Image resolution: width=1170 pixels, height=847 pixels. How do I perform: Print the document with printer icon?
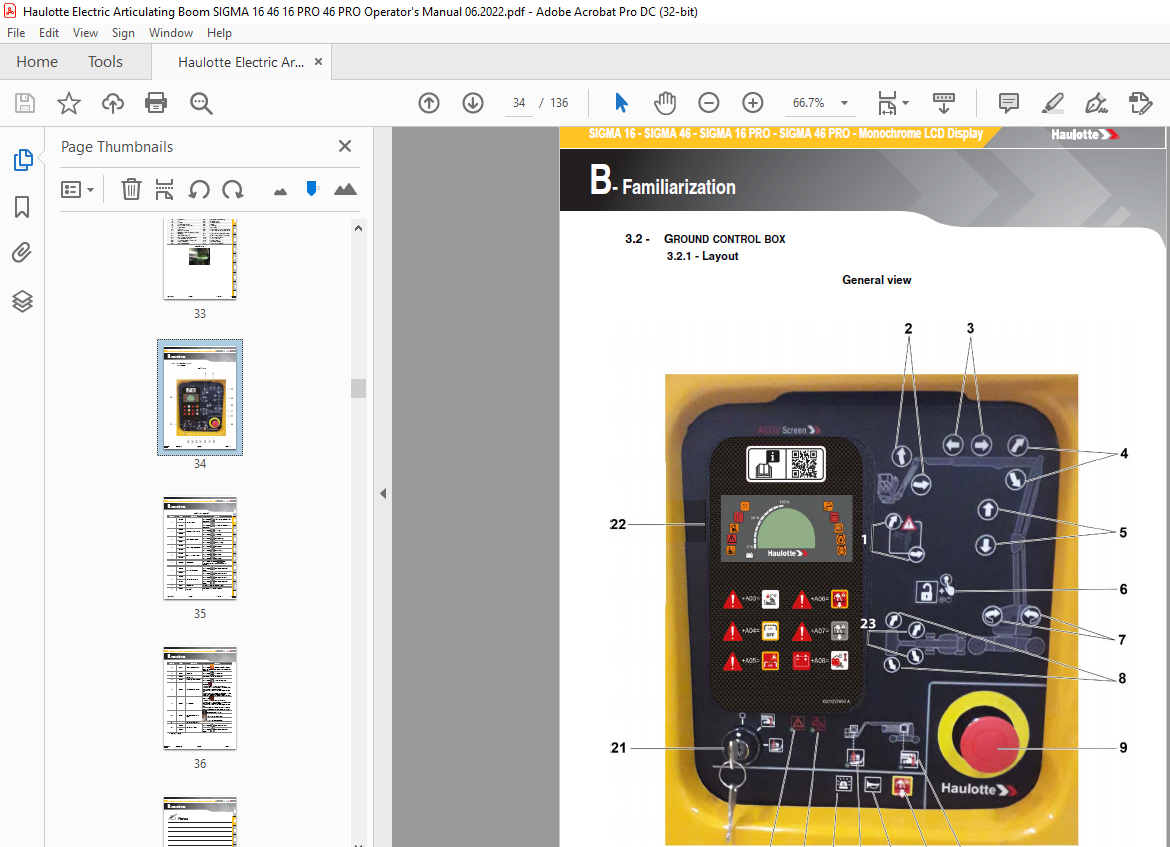pos(156,103)
